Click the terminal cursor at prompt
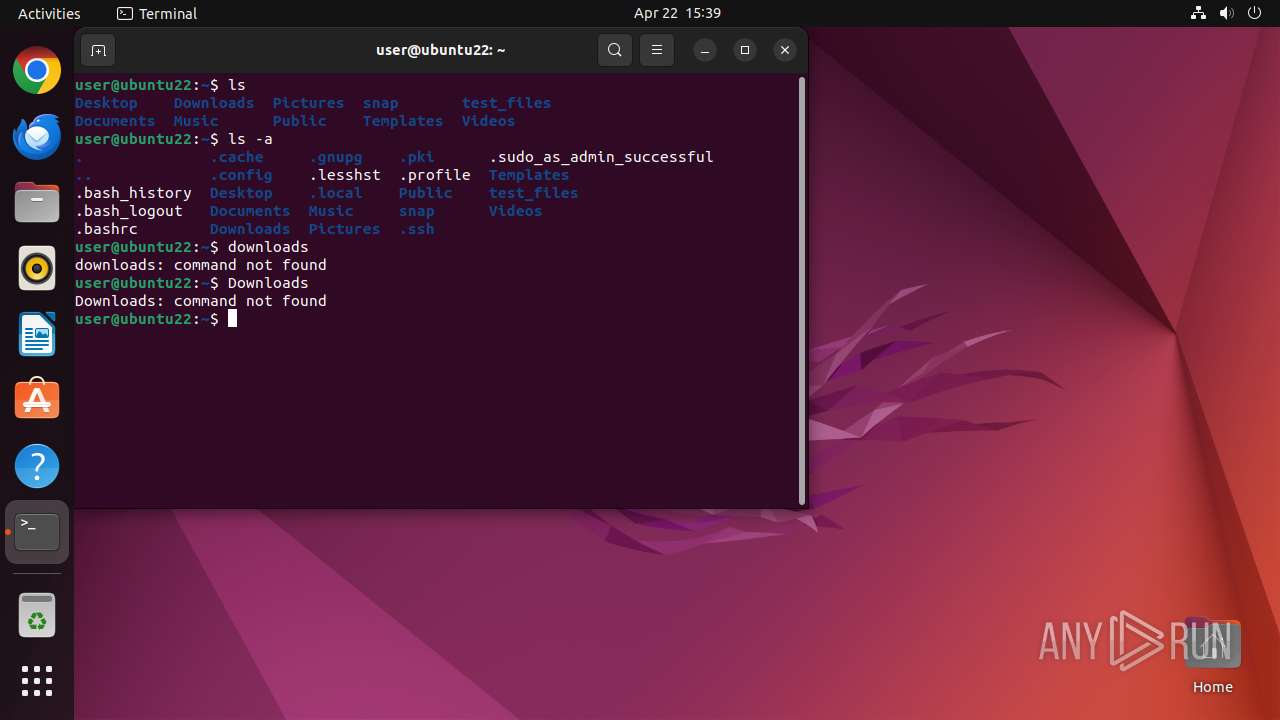This screenshot has height=720, width=1280. (232, 319)
